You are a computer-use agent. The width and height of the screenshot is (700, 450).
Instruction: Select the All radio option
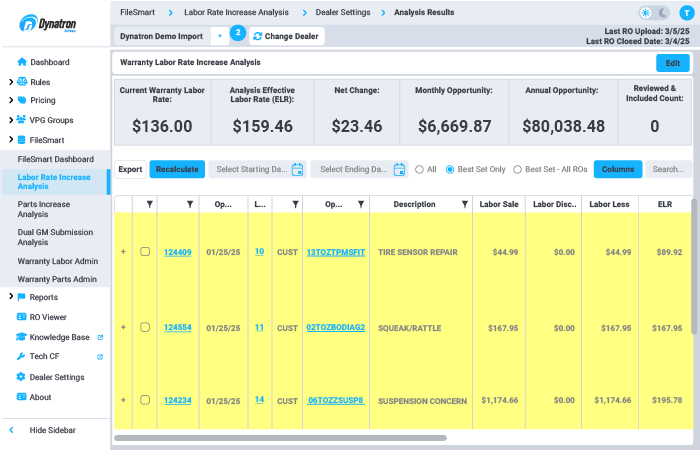419,170
